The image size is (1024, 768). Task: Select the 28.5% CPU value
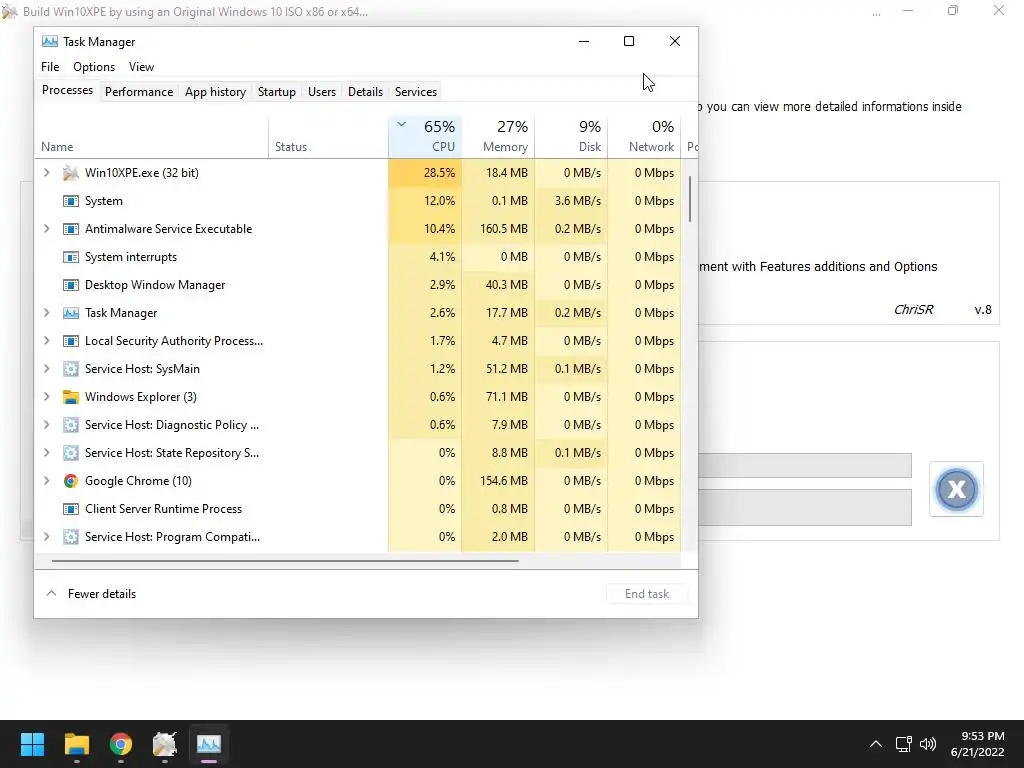[x=425, y=173]
